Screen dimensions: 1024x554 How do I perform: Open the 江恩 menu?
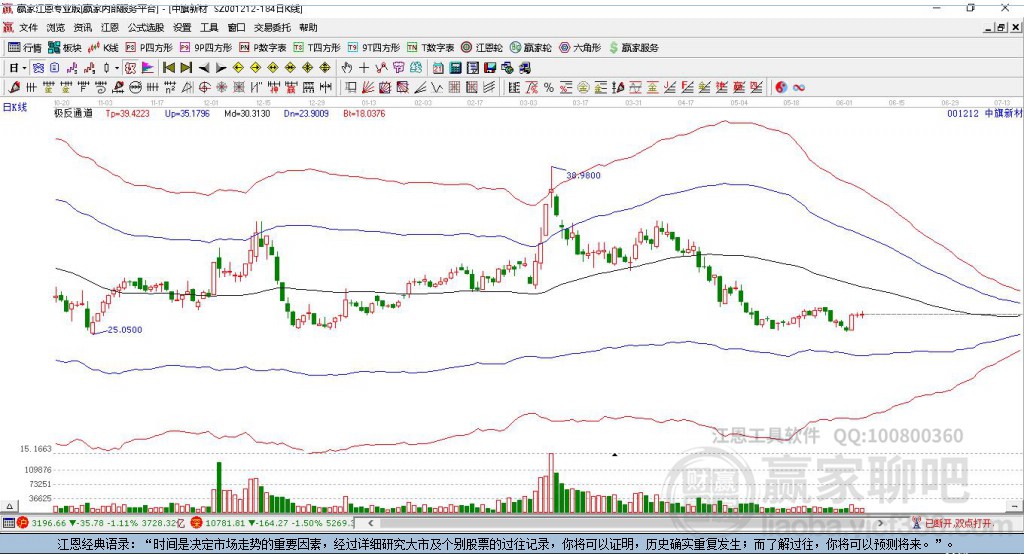[110, 27]
